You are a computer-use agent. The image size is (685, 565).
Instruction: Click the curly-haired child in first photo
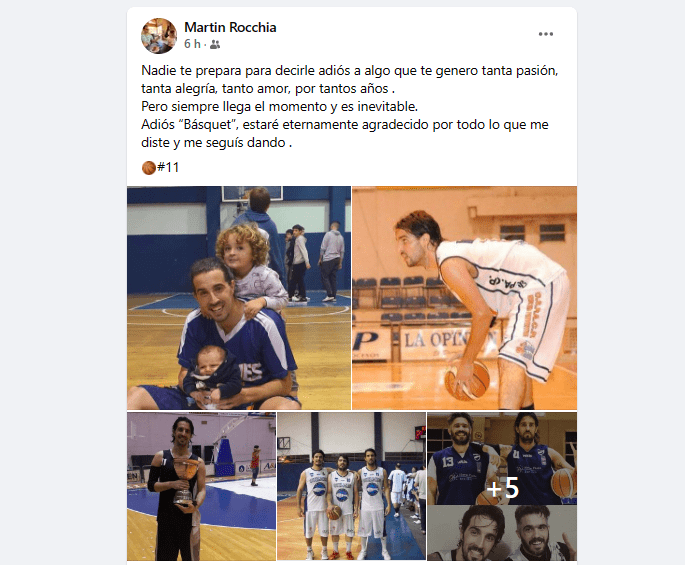click(248, 269)
